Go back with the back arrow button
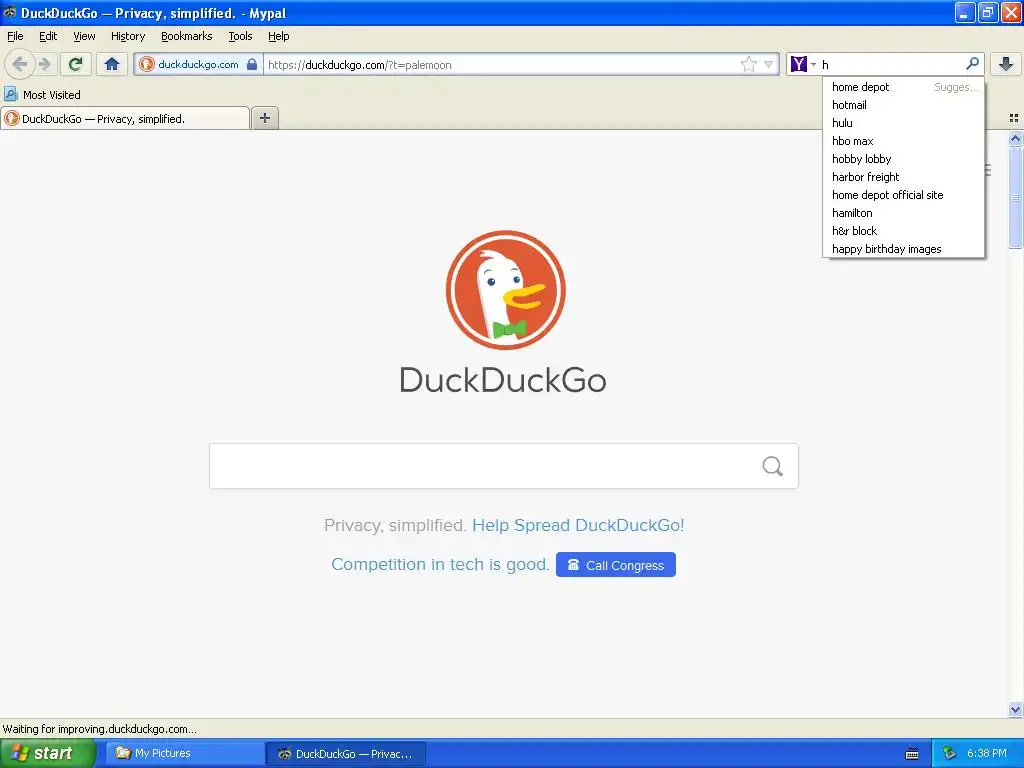Viewport: 1024px width, 768px height. click(x=19, y=64)
